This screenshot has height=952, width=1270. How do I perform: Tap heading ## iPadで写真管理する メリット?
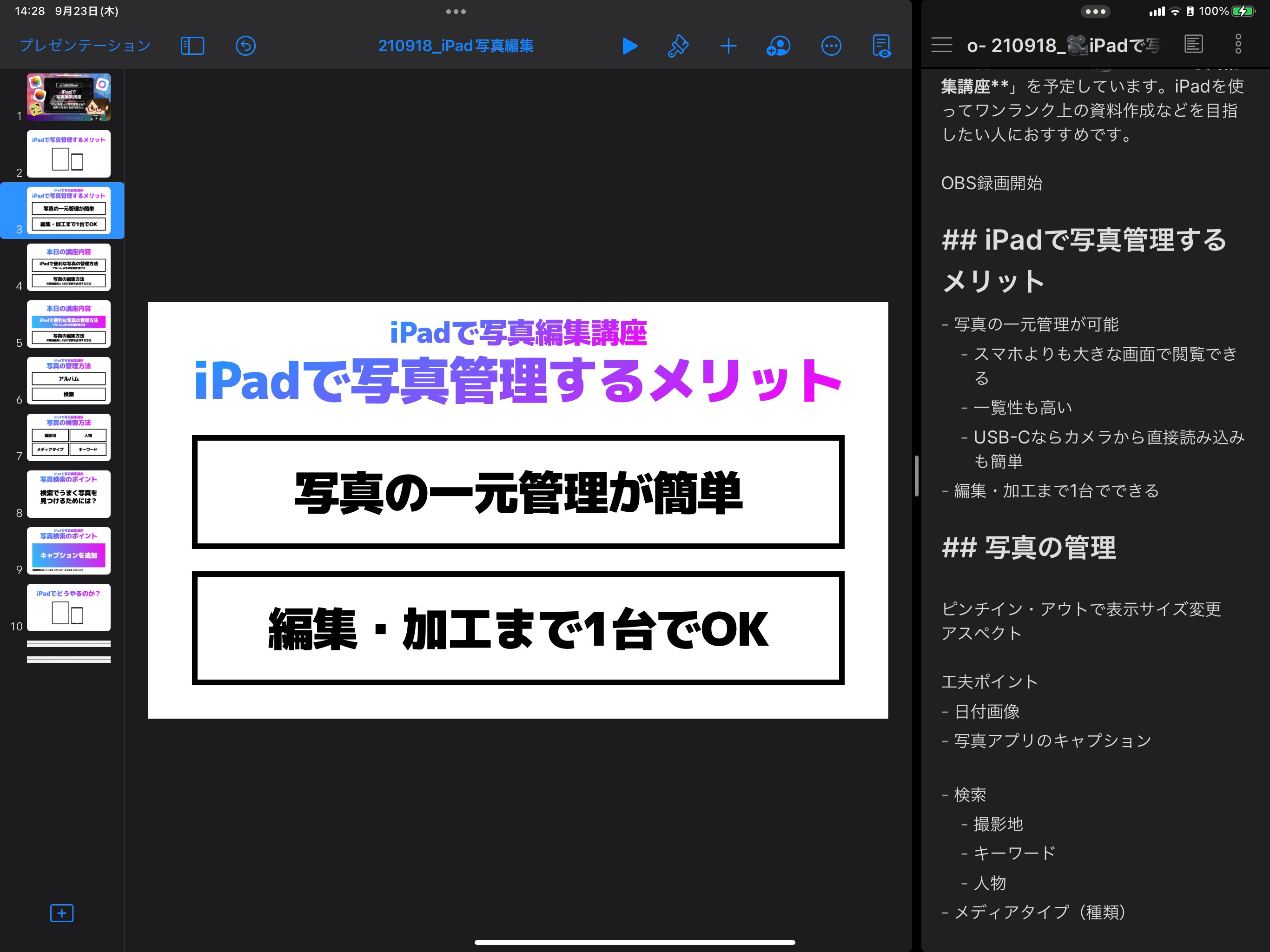(1085, 260)
